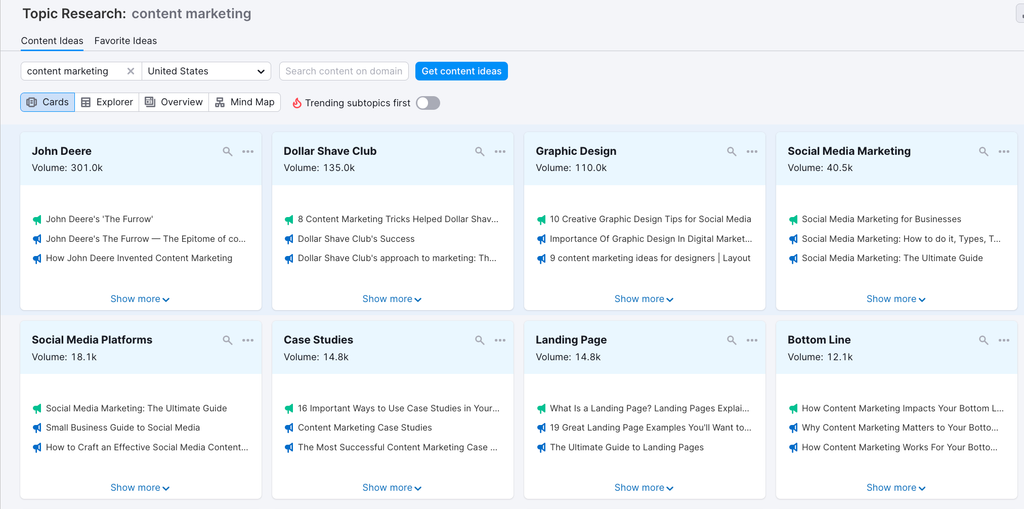Viewport: 1024px width, 509px height.
Task: Select the Explorer view
Action: tap(107, 102)
